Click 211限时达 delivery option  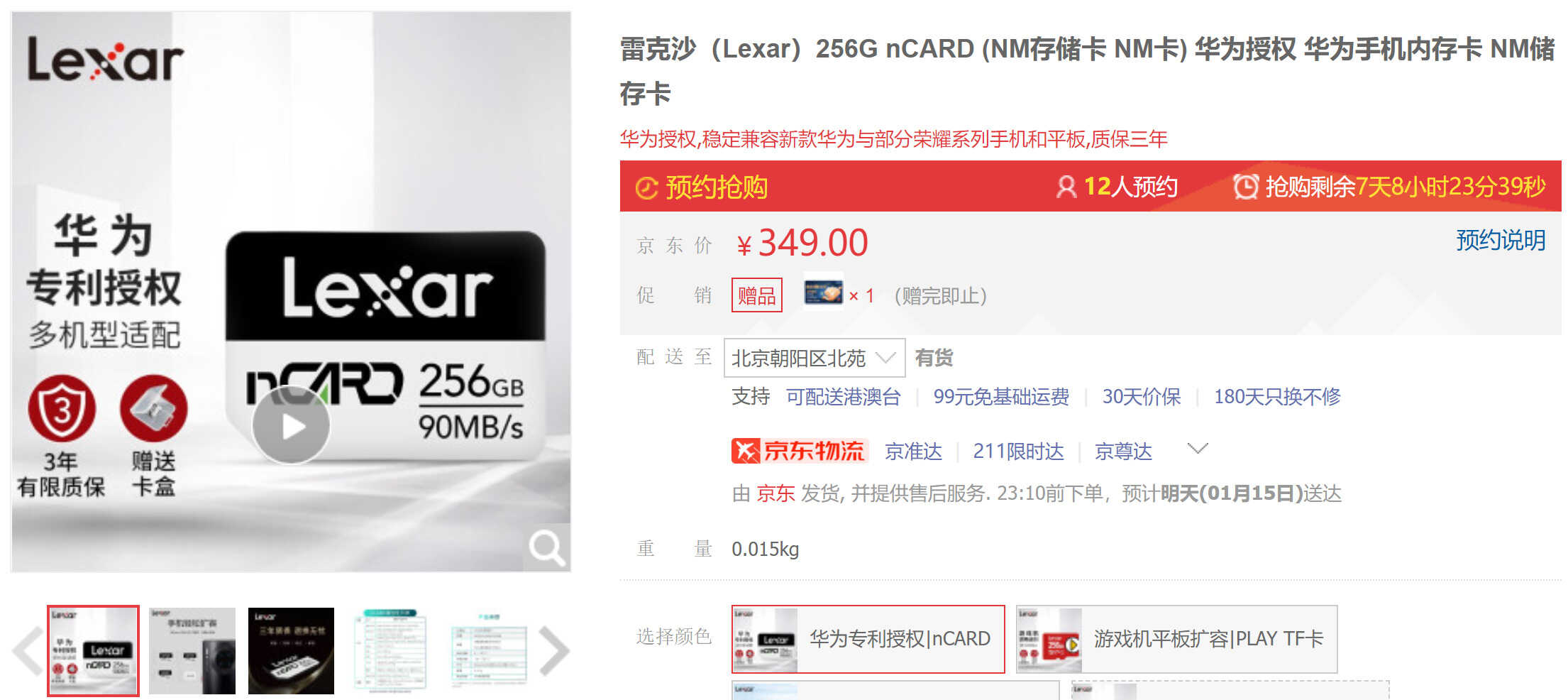[x=1018, y=452]
